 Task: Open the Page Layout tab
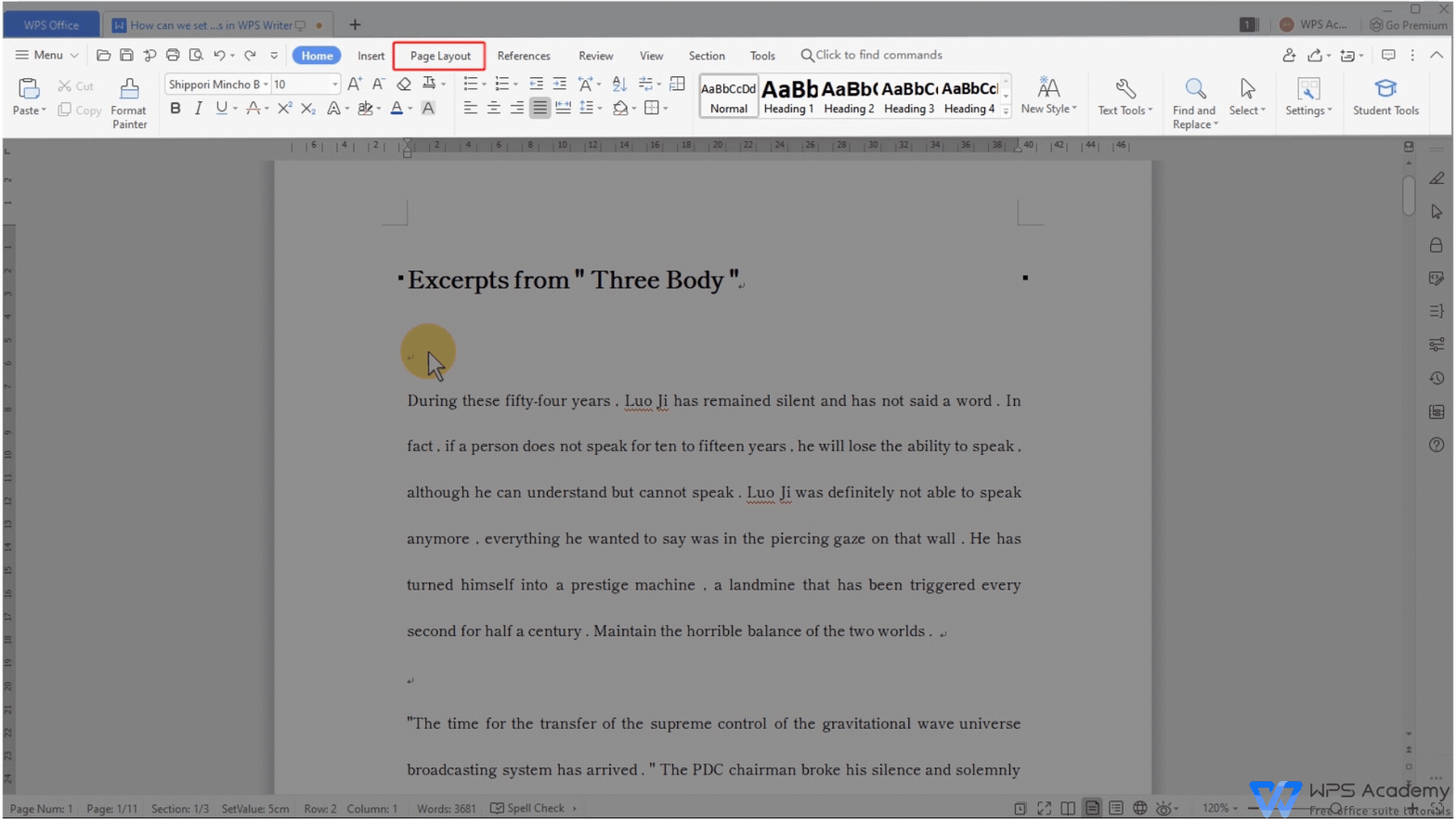[x=440, y=56]
